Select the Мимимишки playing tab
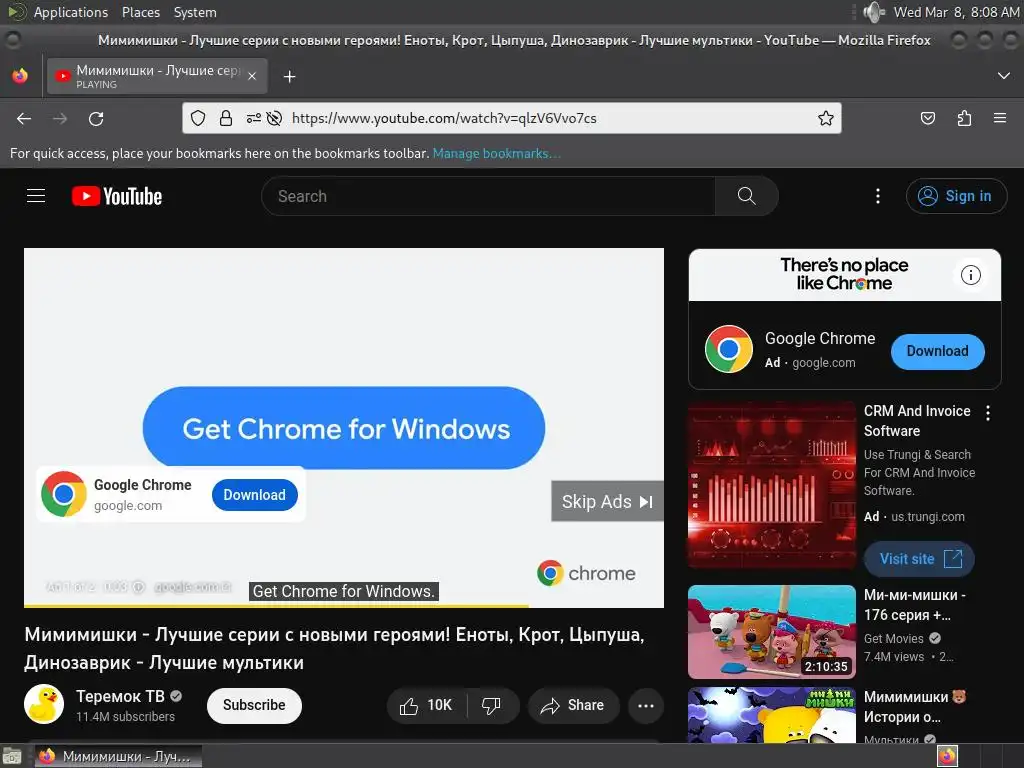The height and width of the screenshot is (768, 1024). [x=157, y=76]
